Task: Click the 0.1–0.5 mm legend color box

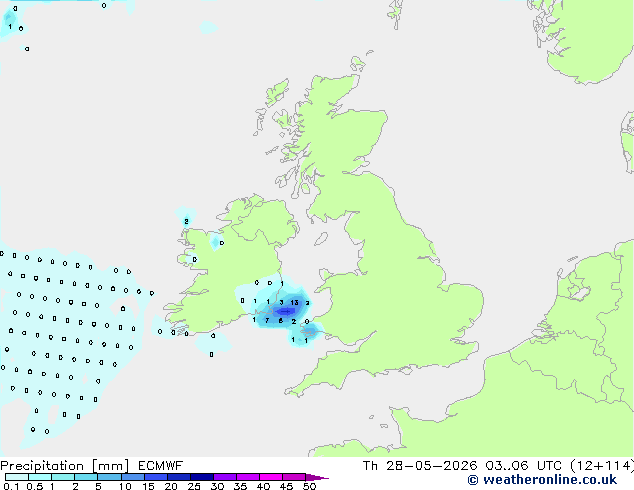Action: 17,477
